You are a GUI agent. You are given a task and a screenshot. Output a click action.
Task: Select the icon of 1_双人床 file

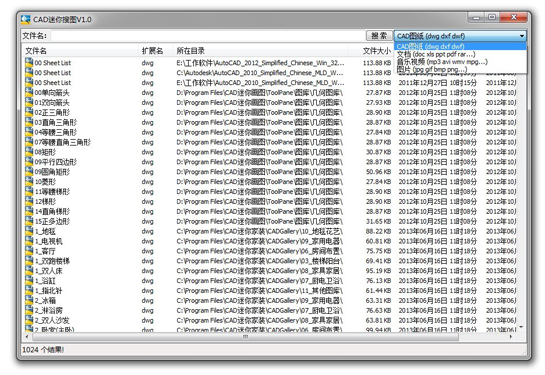[x=29, y=271]
